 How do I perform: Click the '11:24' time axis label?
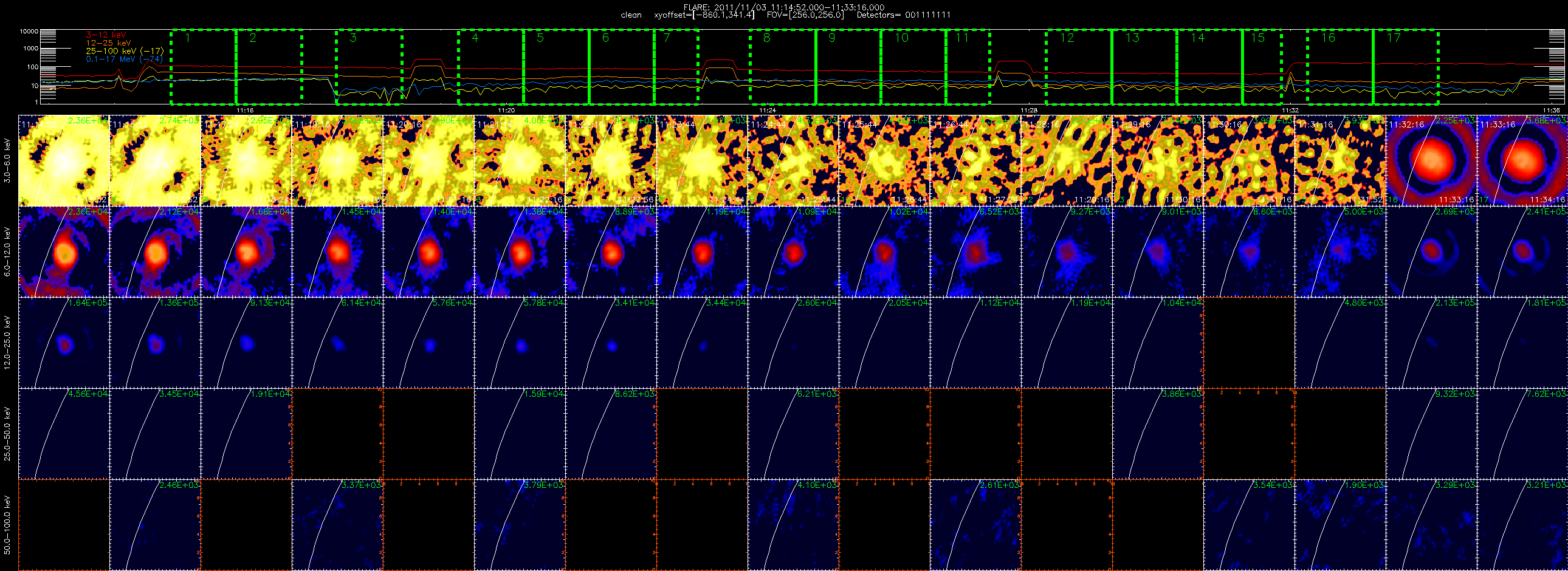click(x=768, y=111)
